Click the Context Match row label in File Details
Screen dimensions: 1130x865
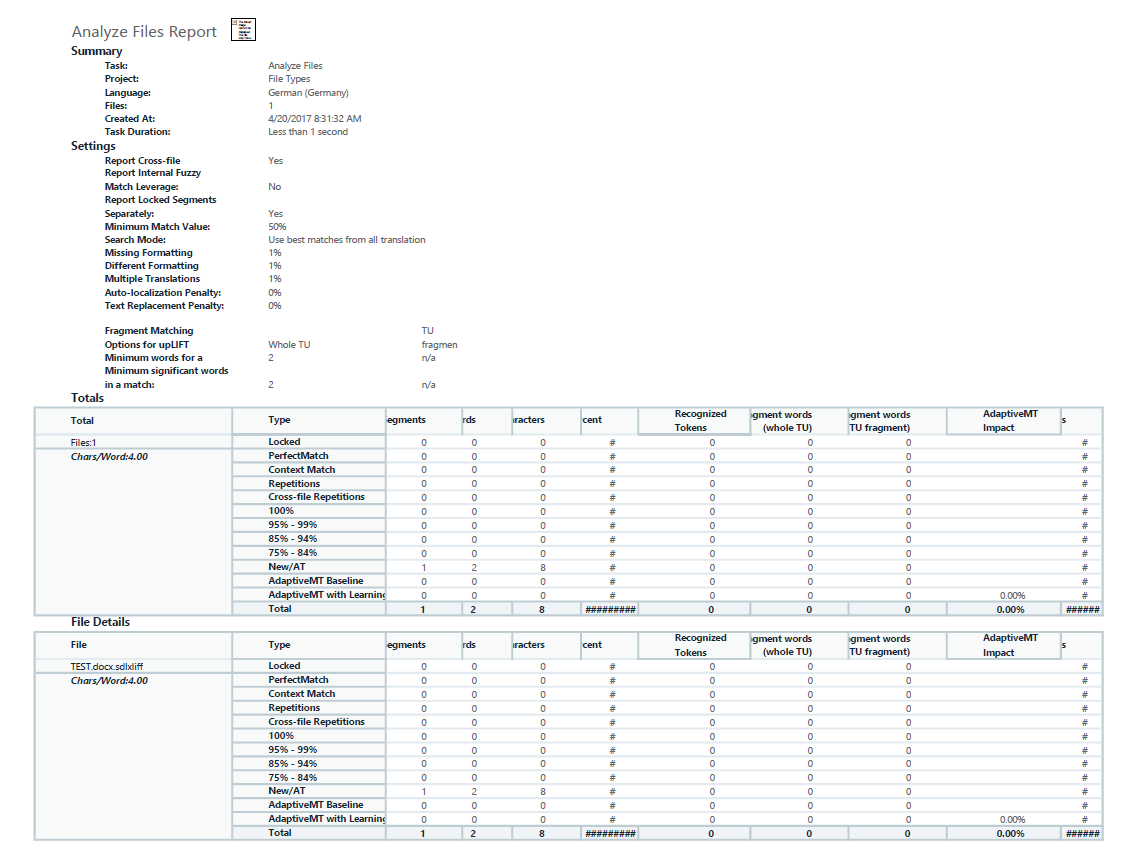pos(302,693)
